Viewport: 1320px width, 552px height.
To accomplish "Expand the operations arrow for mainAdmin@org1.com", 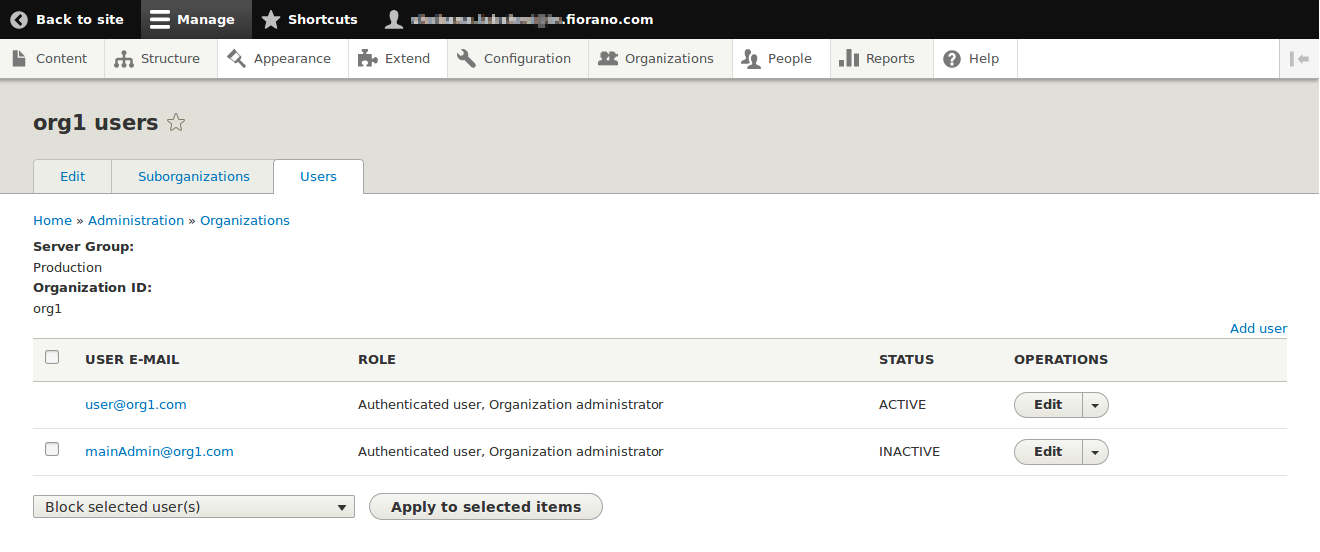I will pyautogui.click(x=1095, y=452).
